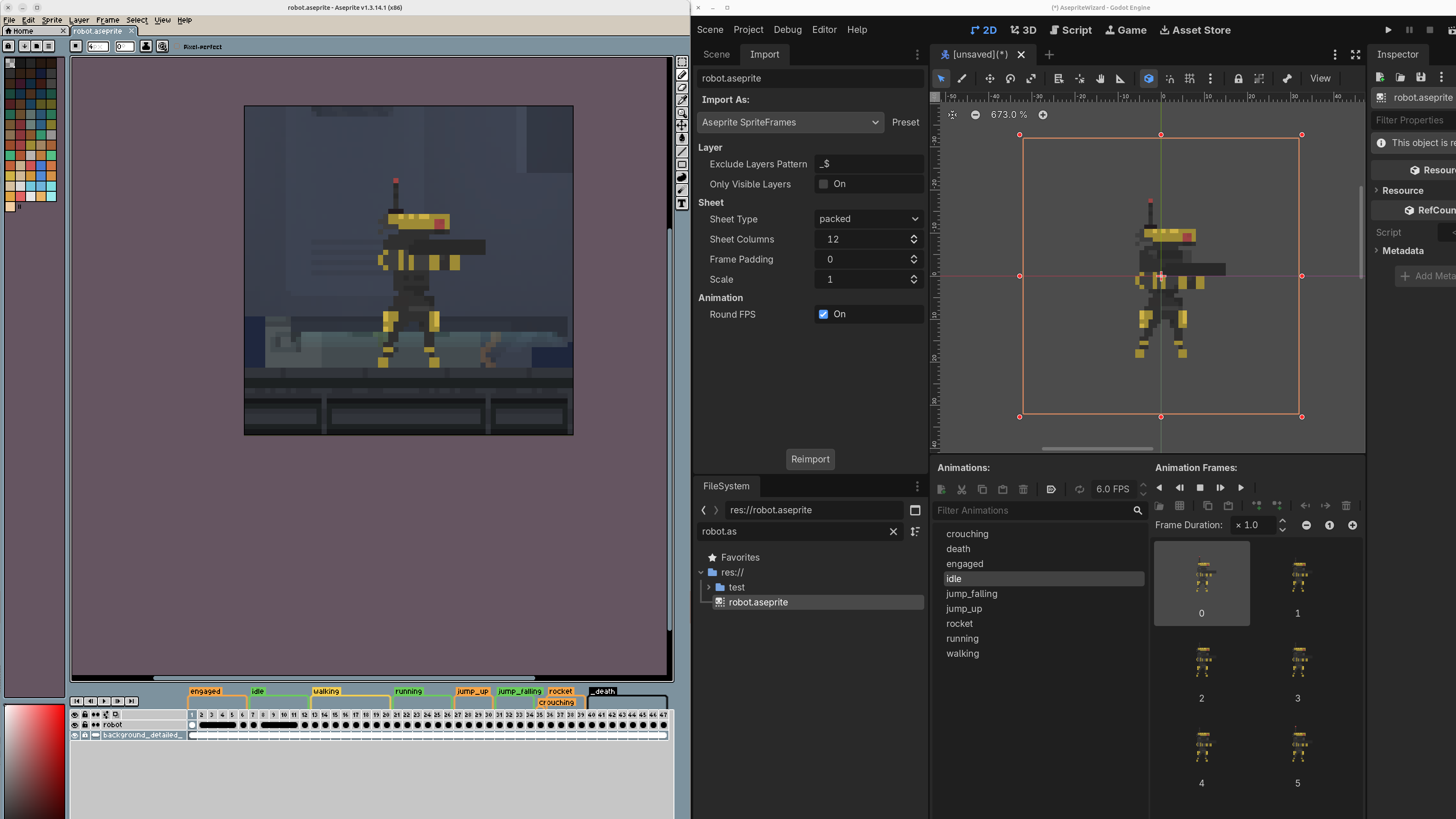This screenshot has width=1456, height=819.
Task: Toggle smart snapping magnet icon
Action: click(x=1170, y=79)
